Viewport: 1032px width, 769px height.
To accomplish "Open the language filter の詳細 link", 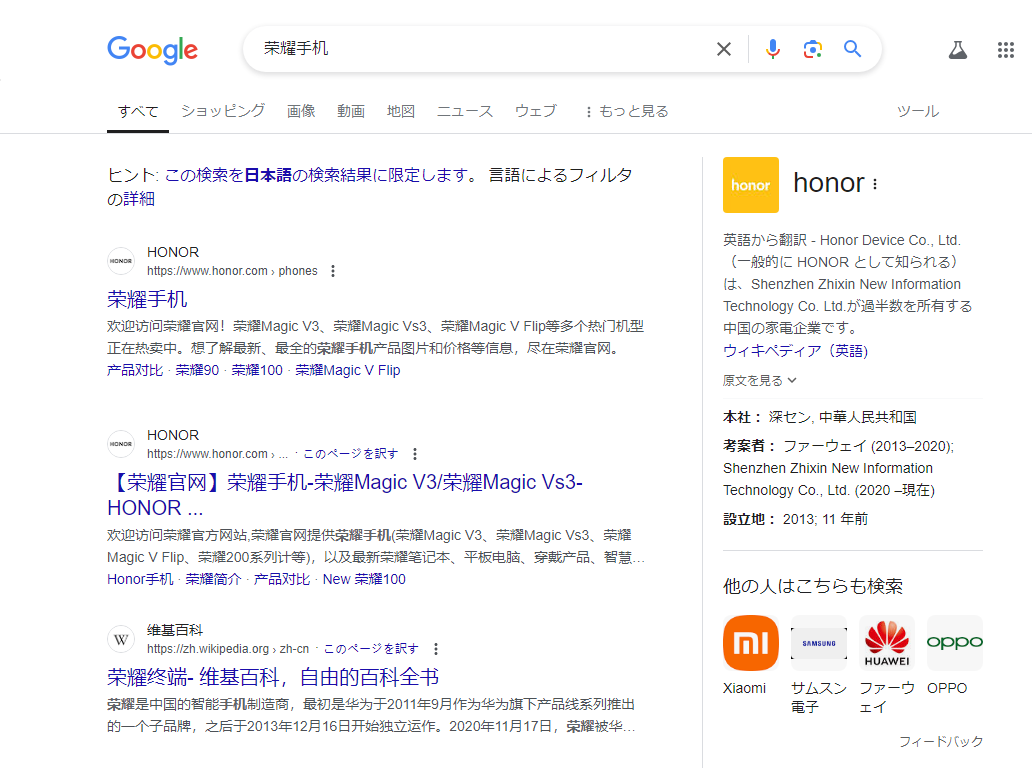I will click(x=139, y=199).
